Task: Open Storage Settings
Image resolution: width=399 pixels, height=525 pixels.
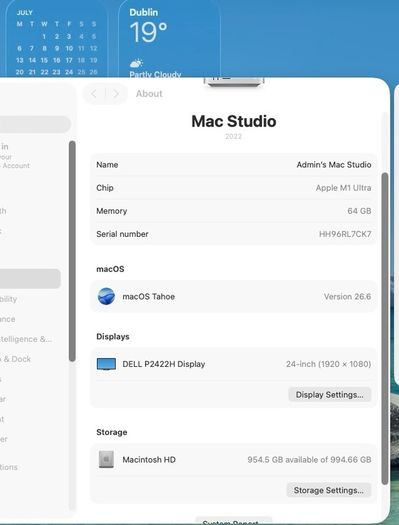Action: (x=329, y=490)
